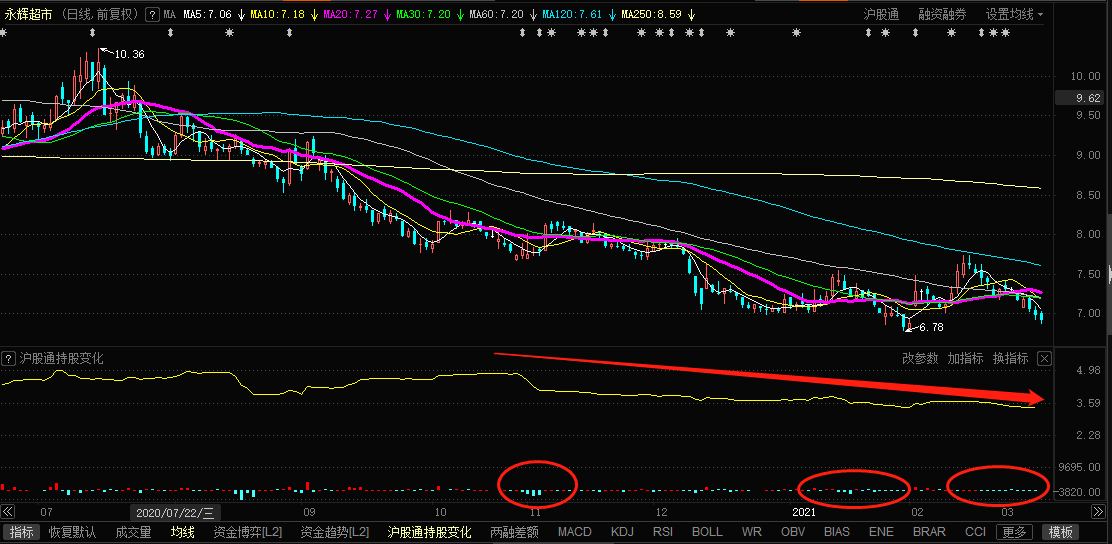
Task: Open the 设置均线 dropdown
Action: pos(1014,15)
